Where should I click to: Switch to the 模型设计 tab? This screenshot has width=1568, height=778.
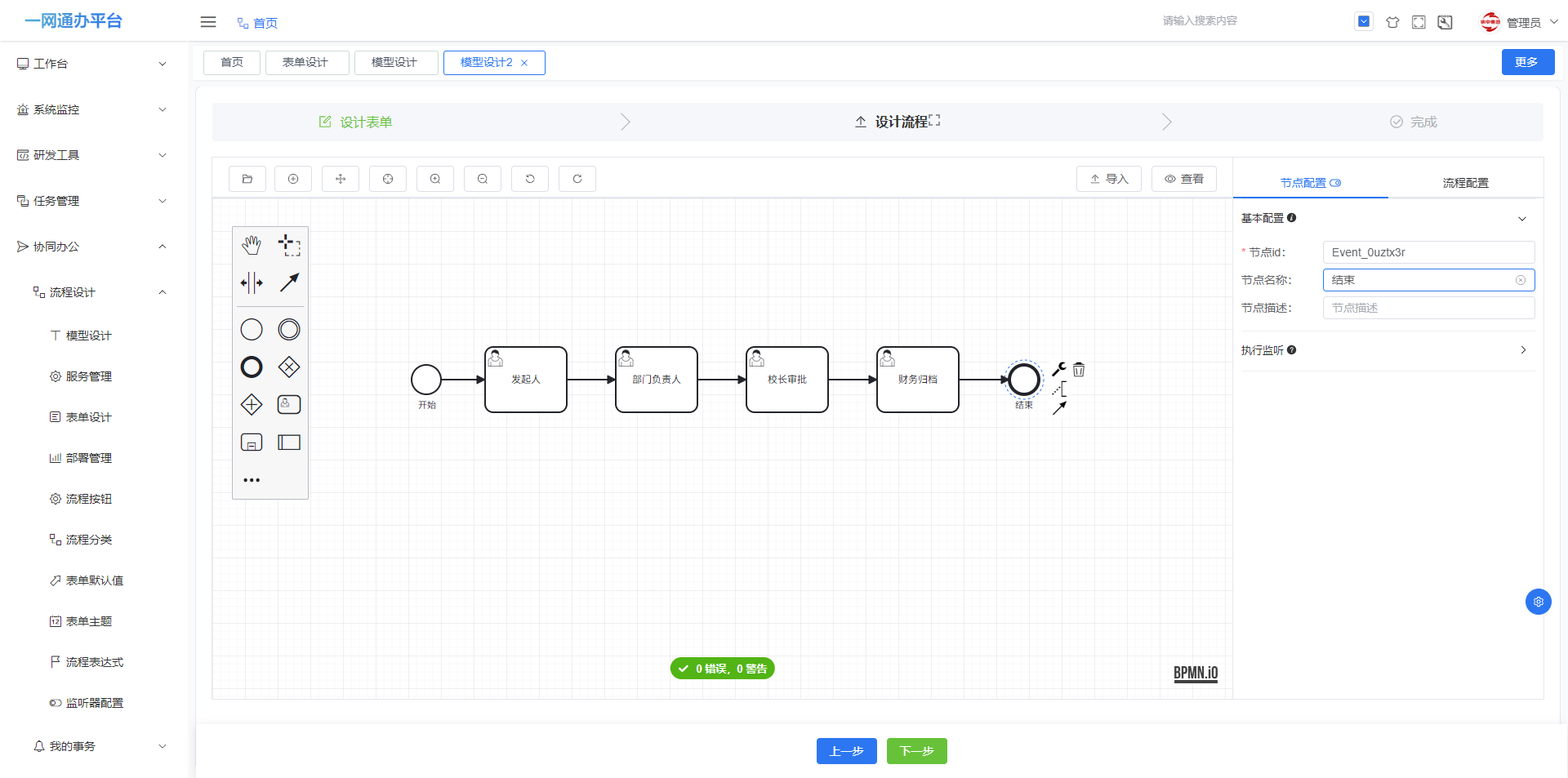pyautogui.click(x=396, y=63)
